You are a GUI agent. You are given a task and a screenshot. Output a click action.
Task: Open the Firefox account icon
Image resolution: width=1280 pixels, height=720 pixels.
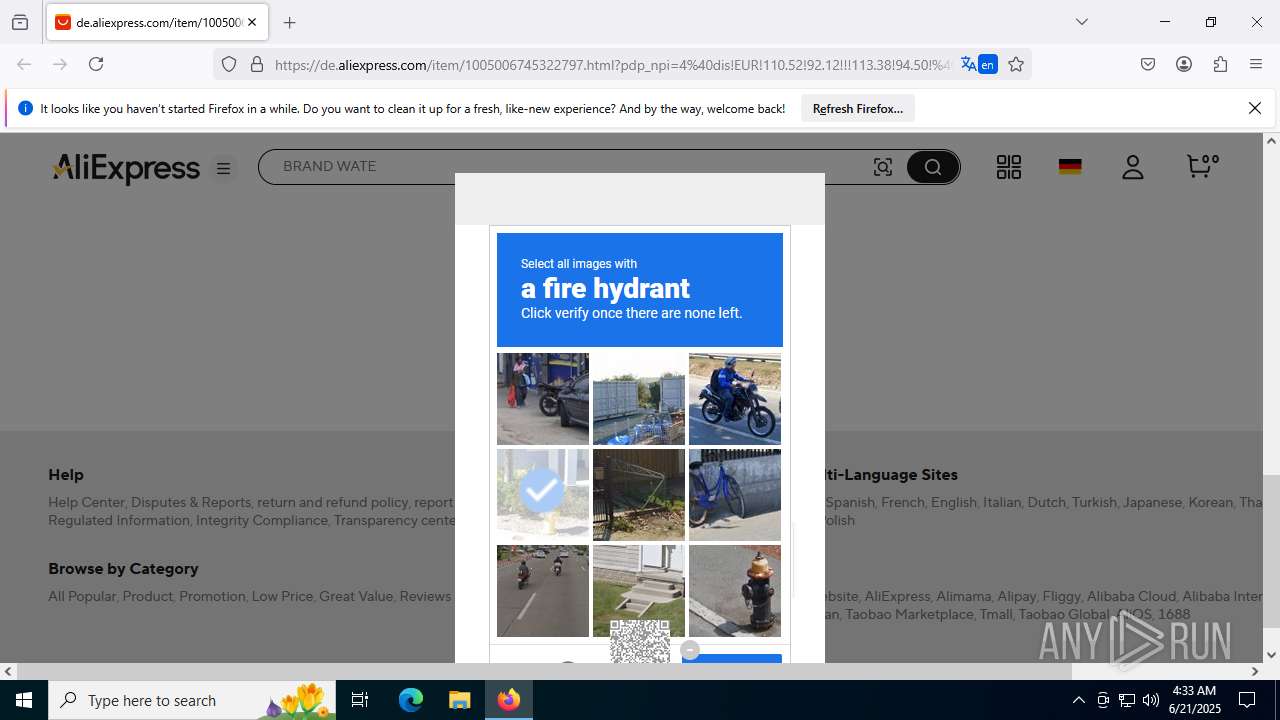point(1184,64)
